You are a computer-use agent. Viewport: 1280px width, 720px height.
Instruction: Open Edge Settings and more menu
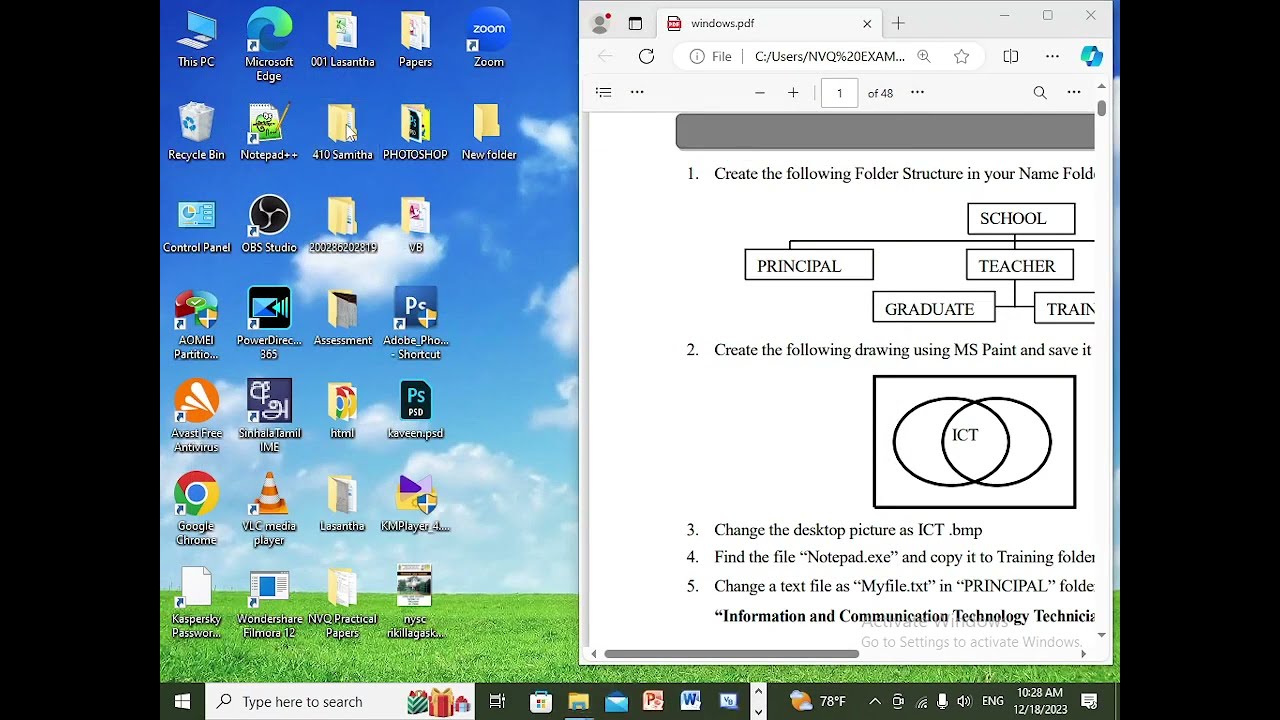pyautogui.click(x=1052, y=57)
